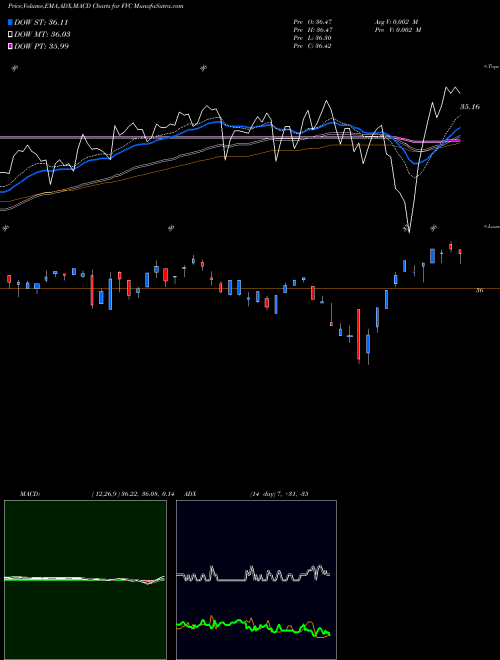The height and width of the screenshot is (660, 500).
Task: Click the 'ADX' panel heading
Action: pos(191,494)
